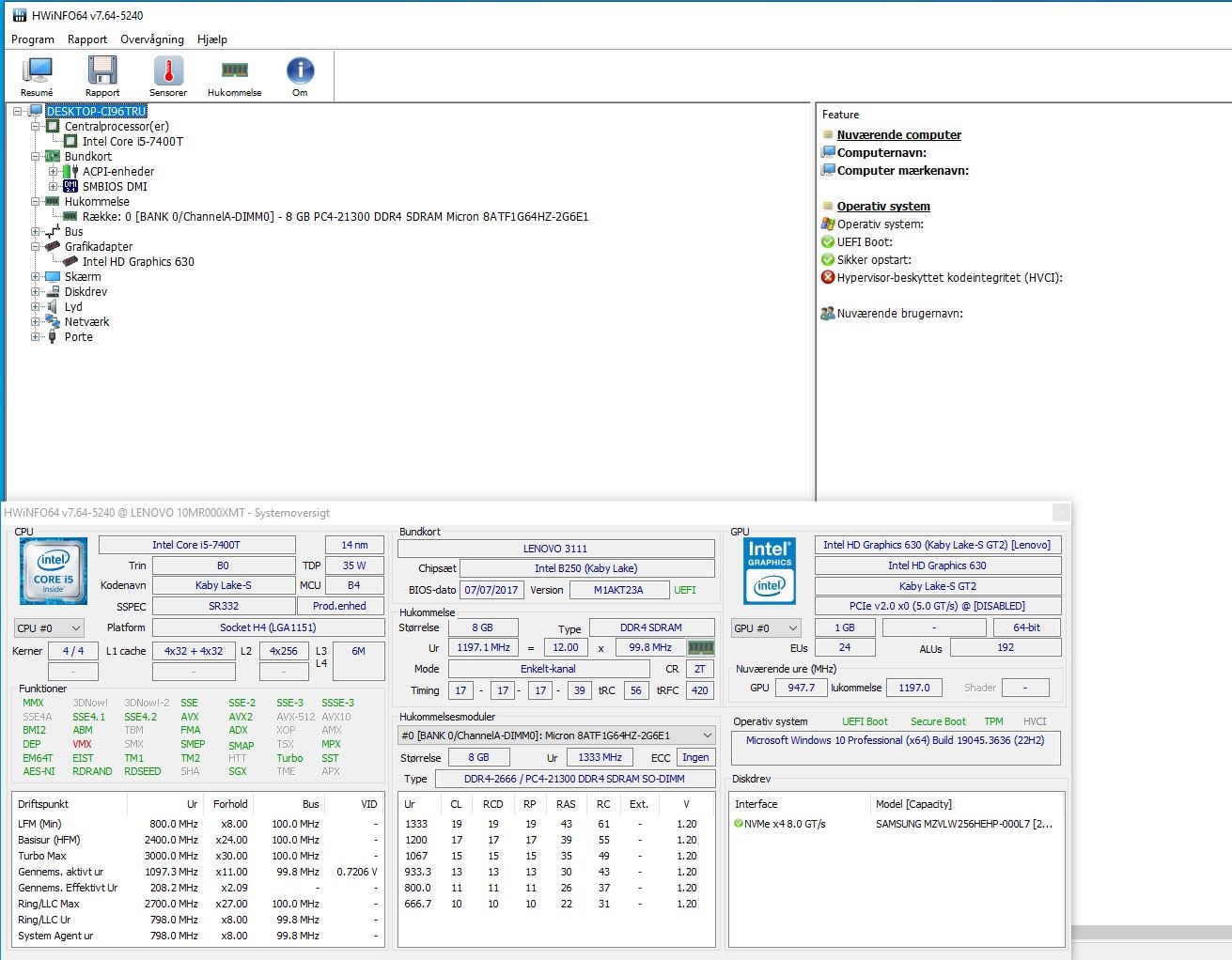Viewport: 1232px width, 960px height.
Task: Click the TPM label
Action: (993, 721)
